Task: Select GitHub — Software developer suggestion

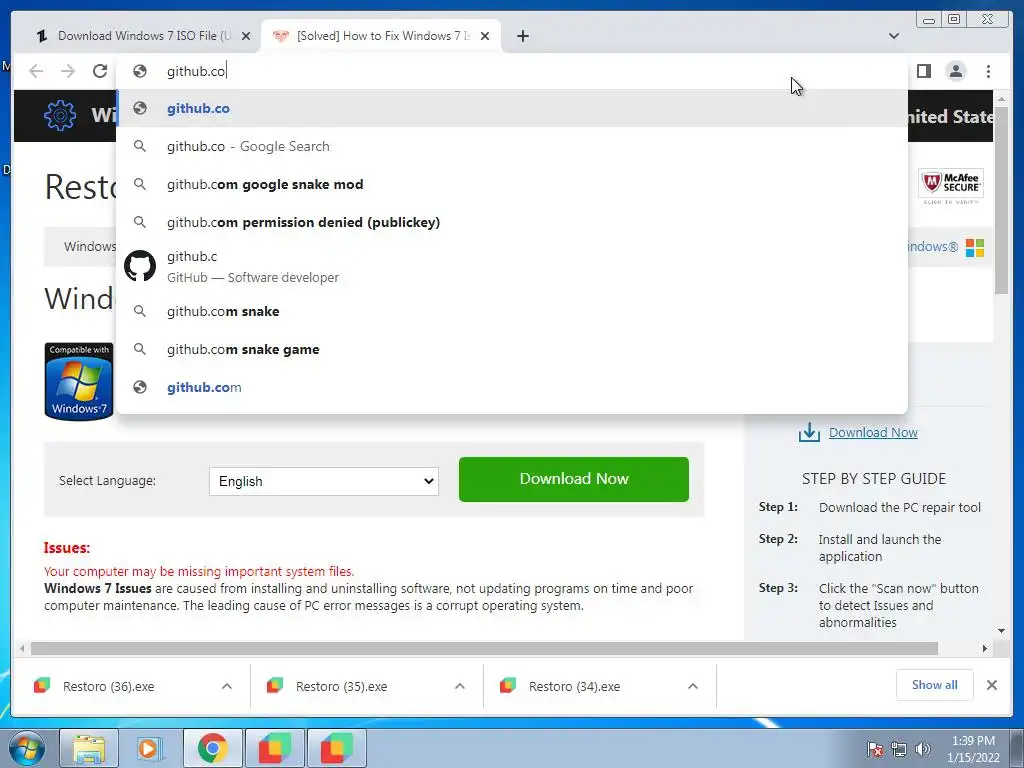Action: [x=511, y=266]
